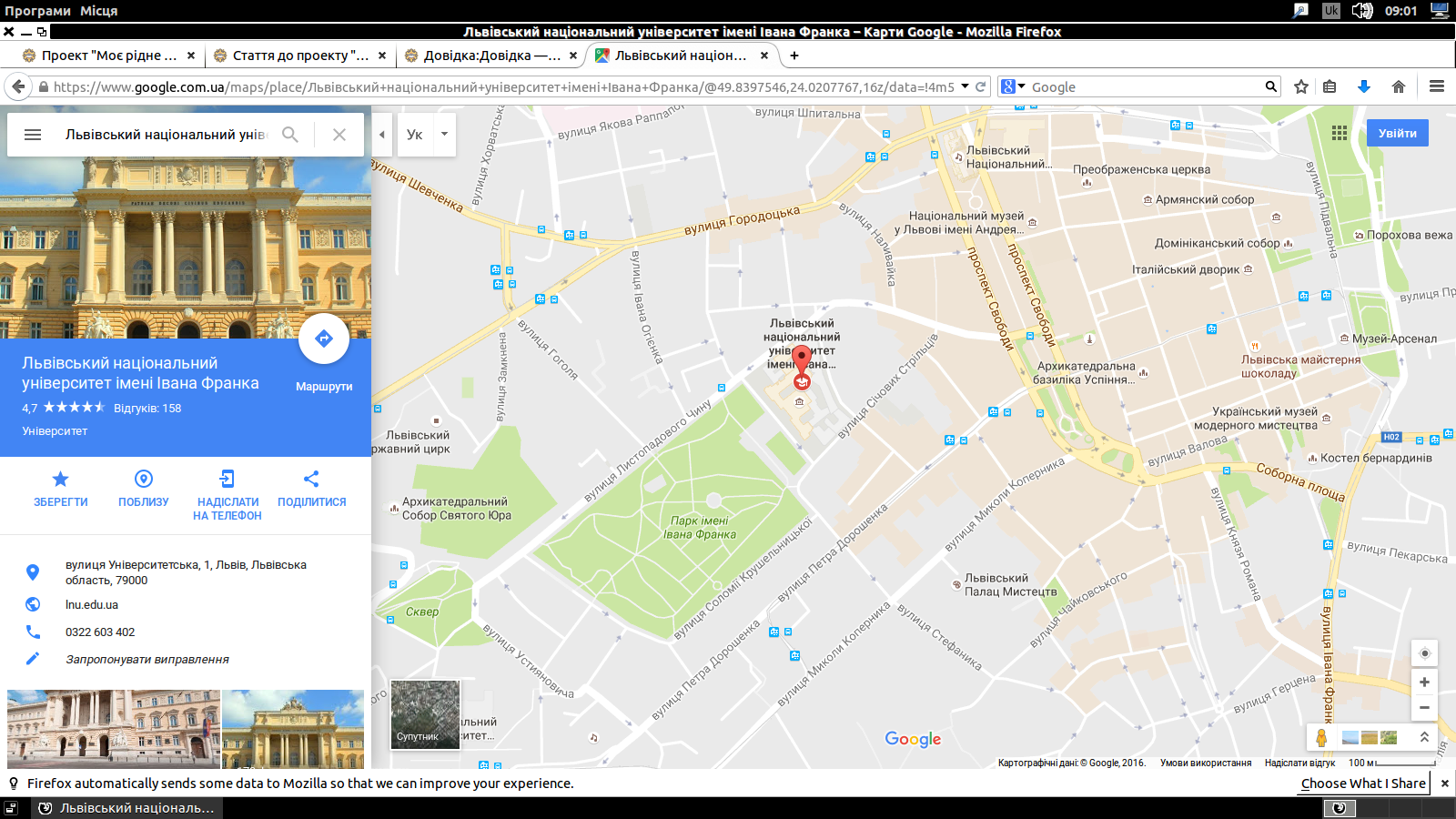Screen dimensions: 1456x819
Task: Show my location on map
Action: [1424, 653]
